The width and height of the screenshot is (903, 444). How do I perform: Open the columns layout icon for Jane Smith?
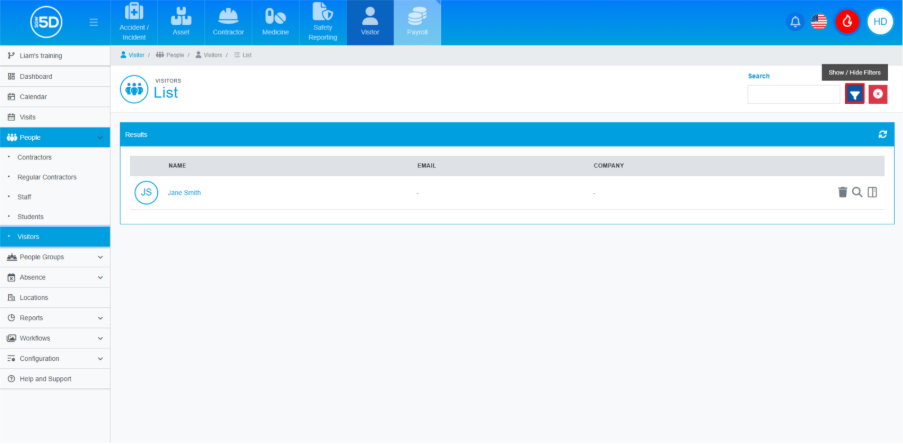pos(872,192)
